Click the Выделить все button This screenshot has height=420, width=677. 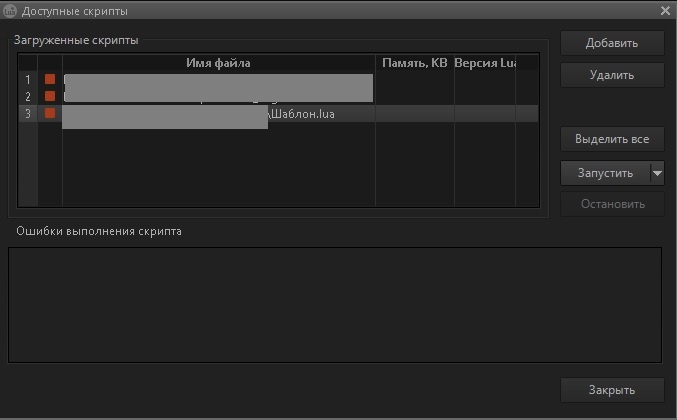612,139
